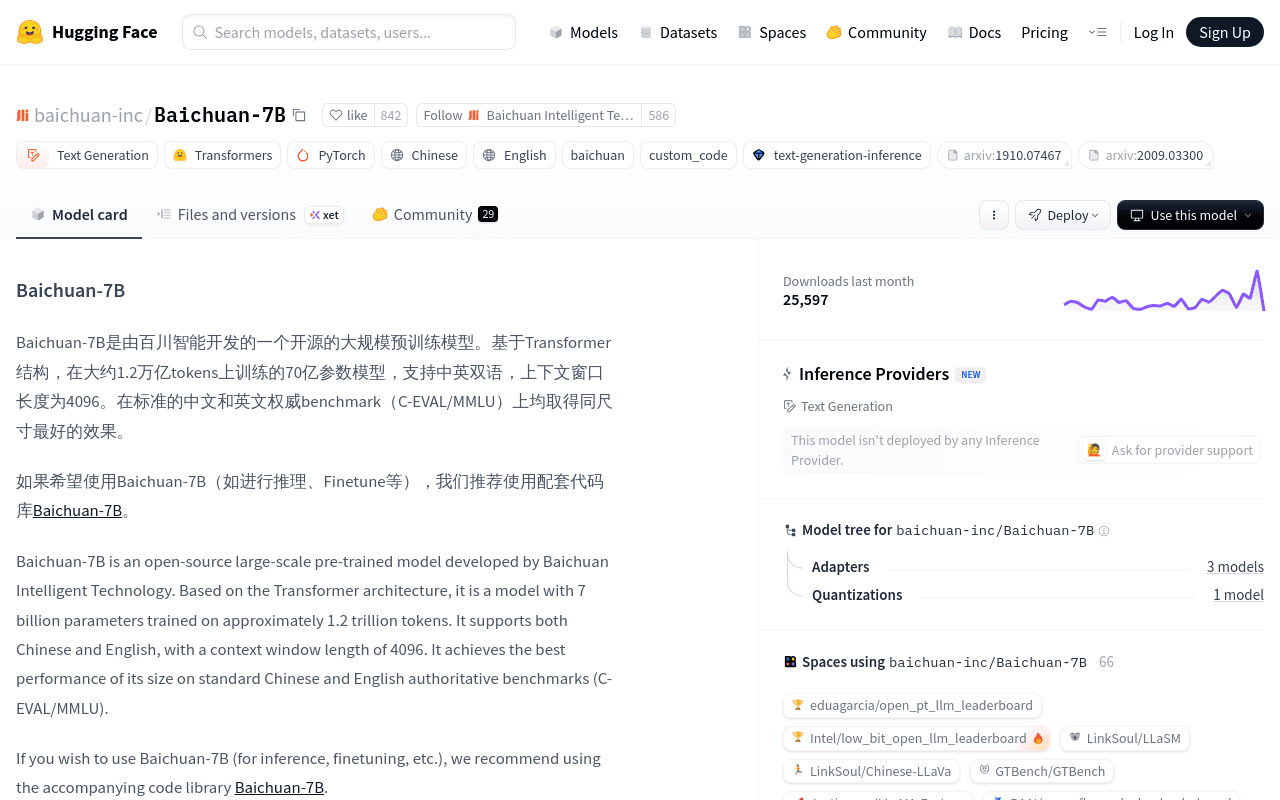Click the text-generation-inference tag
The width and height of the screenshot is (1280, 800).
click(837, 155)
